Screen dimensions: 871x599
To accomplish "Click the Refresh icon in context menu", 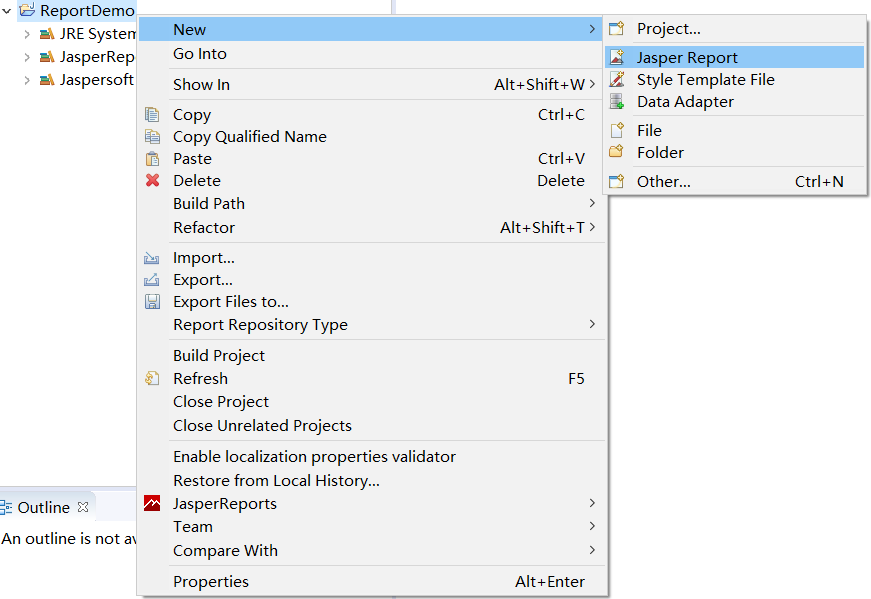I will pyautogui.click(x=152, y=379).
